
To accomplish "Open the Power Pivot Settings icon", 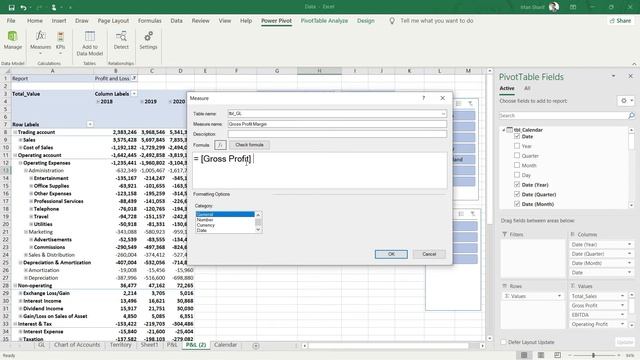I will pyautogui.click(x=149, y=36).
